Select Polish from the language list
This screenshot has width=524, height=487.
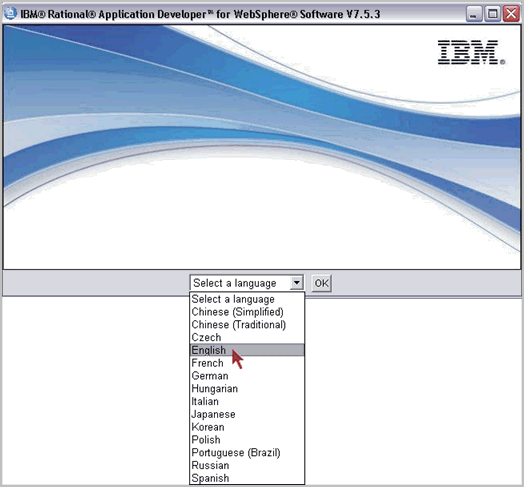tap(247, 440)
